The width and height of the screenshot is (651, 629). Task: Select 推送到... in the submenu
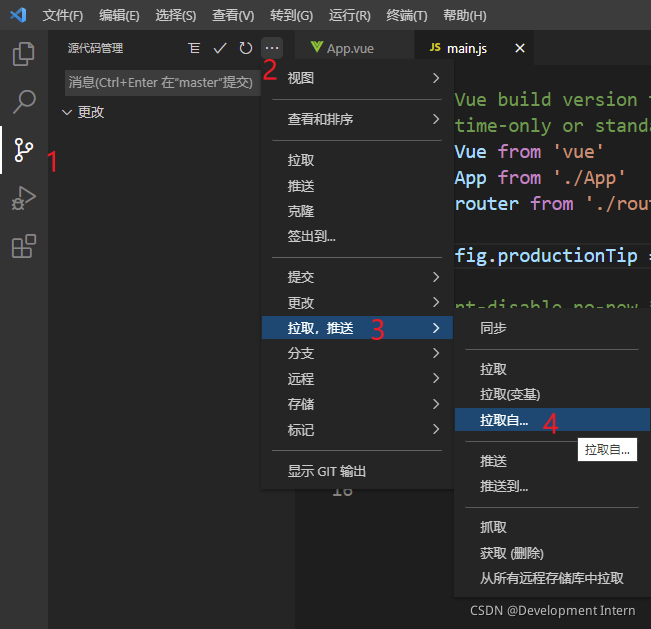552,486
